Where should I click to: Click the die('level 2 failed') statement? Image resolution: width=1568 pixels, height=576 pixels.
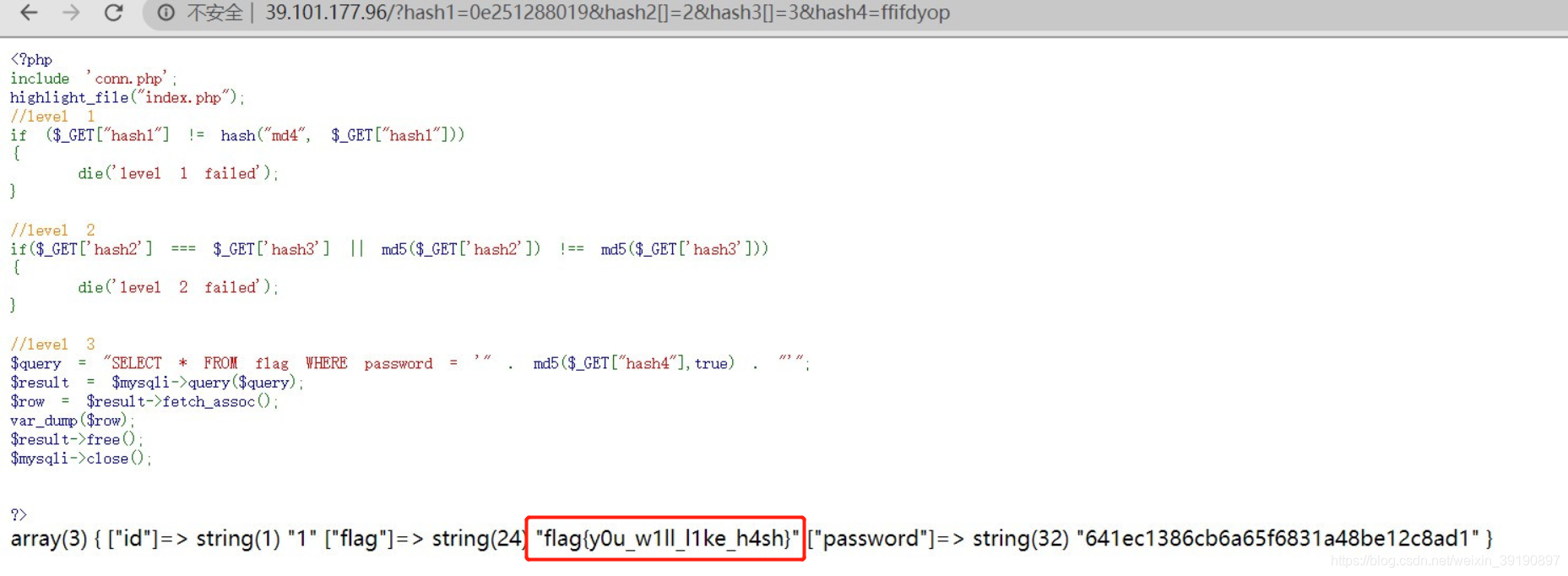(x=178, y=287)
